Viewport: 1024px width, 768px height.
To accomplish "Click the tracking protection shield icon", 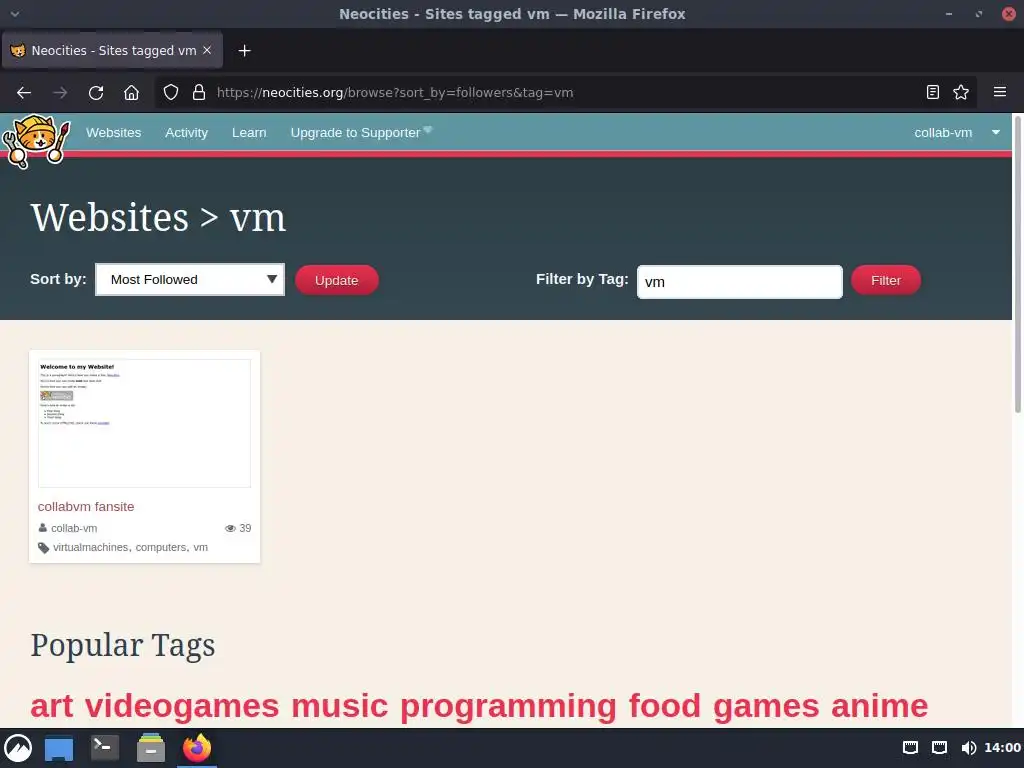I will click(170, 93).
